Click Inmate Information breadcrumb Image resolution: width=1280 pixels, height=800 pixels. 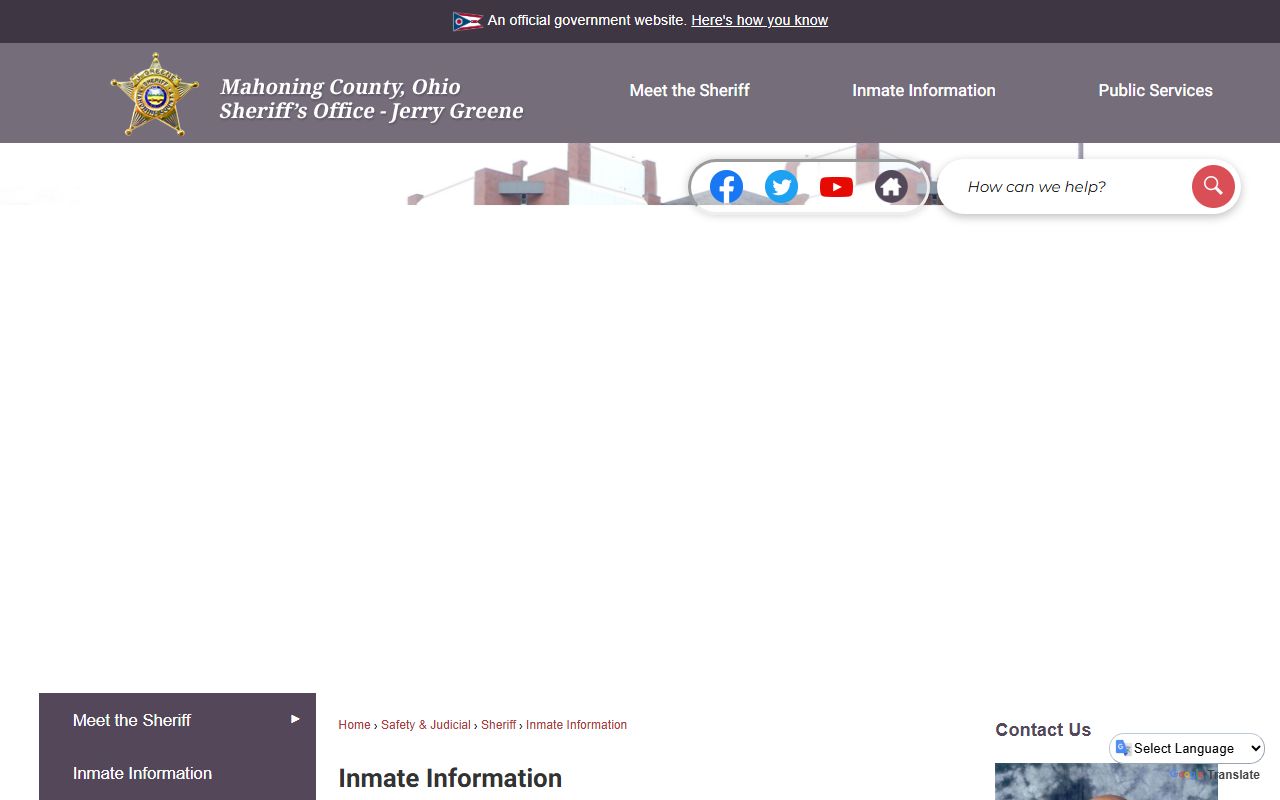click(x=576, y=725)
